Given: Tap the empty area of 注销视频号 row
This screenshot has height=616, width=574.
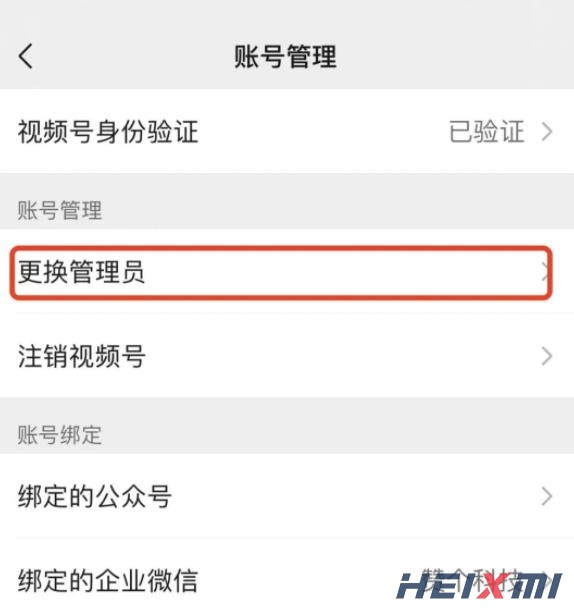Looking at the screenshot, I should coord(342,356).
